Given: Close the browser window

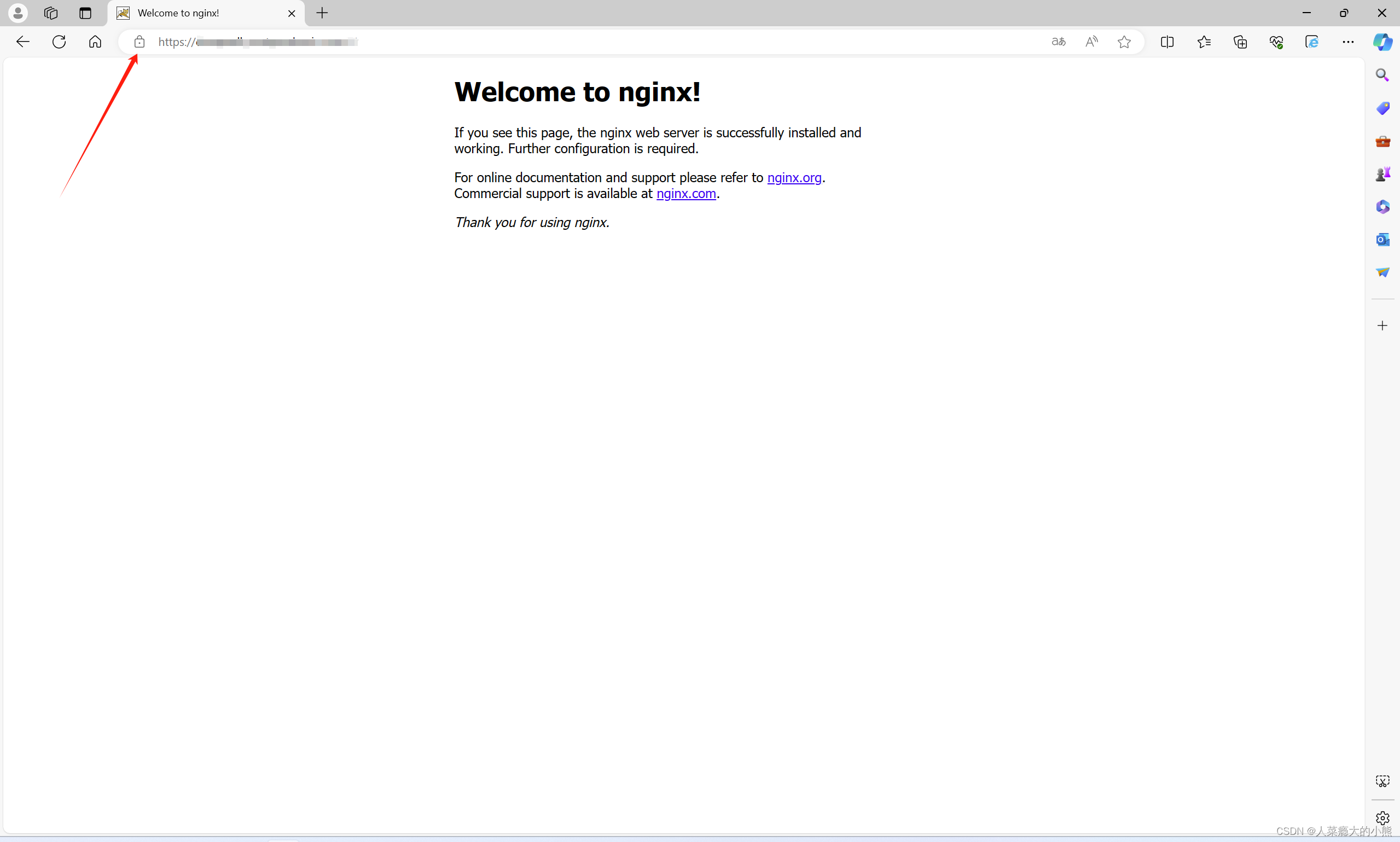Looking at the screenshot, I should point(1382,13).
